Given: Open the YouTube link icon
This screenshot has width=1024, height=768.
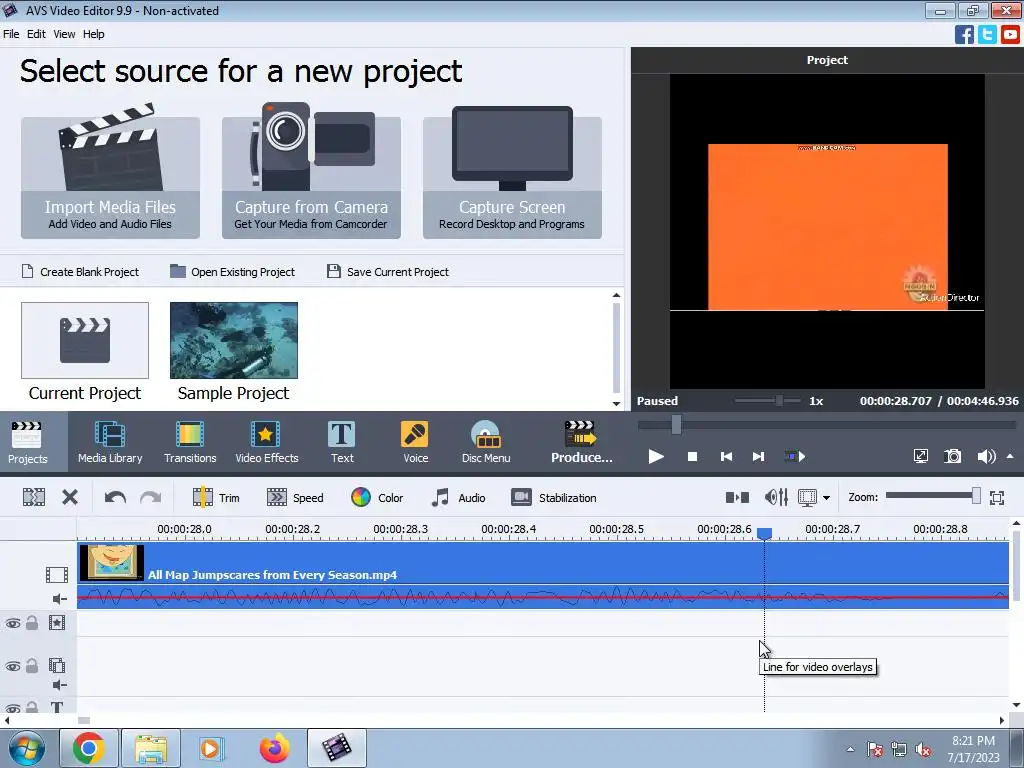Looking at the screenshot, I should pos(1010,34).
